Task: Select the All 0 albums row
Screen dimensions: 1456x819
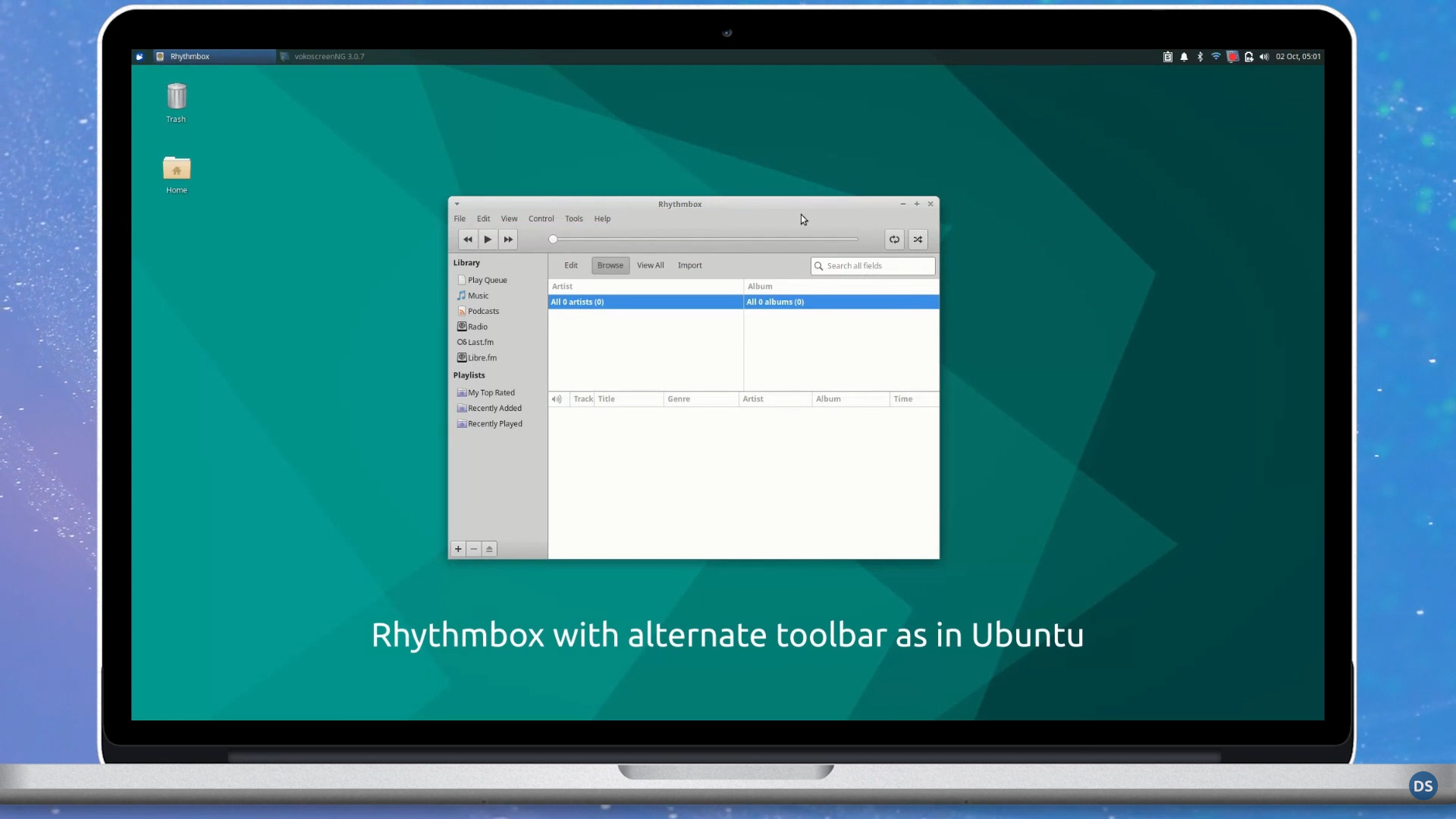Action: [x=842, y=302]
